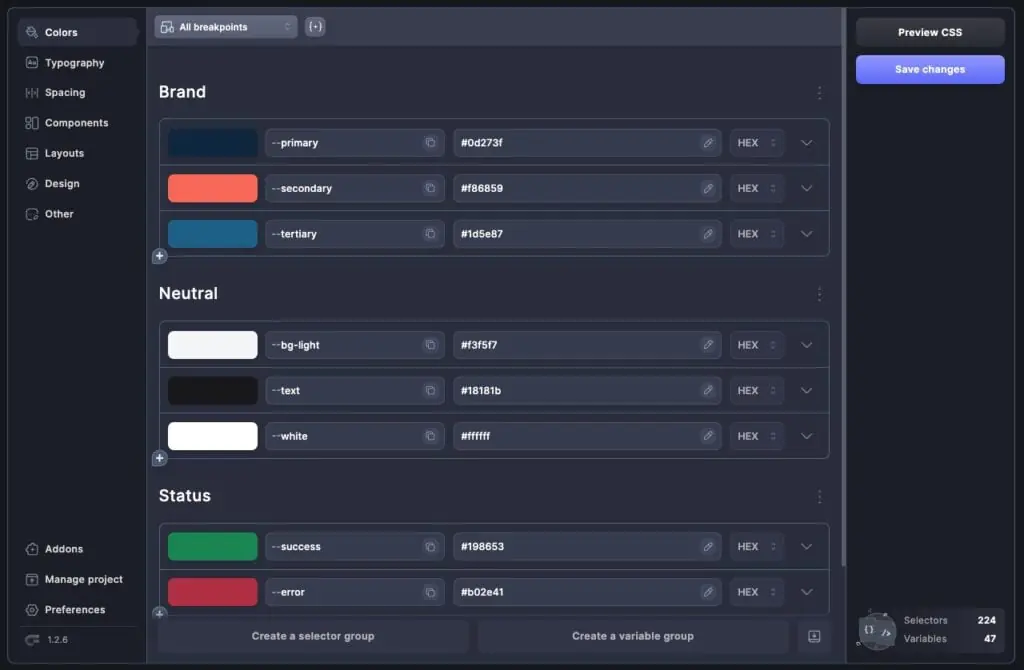
Task: Expand the --error color row
Action: coord(807,592)
